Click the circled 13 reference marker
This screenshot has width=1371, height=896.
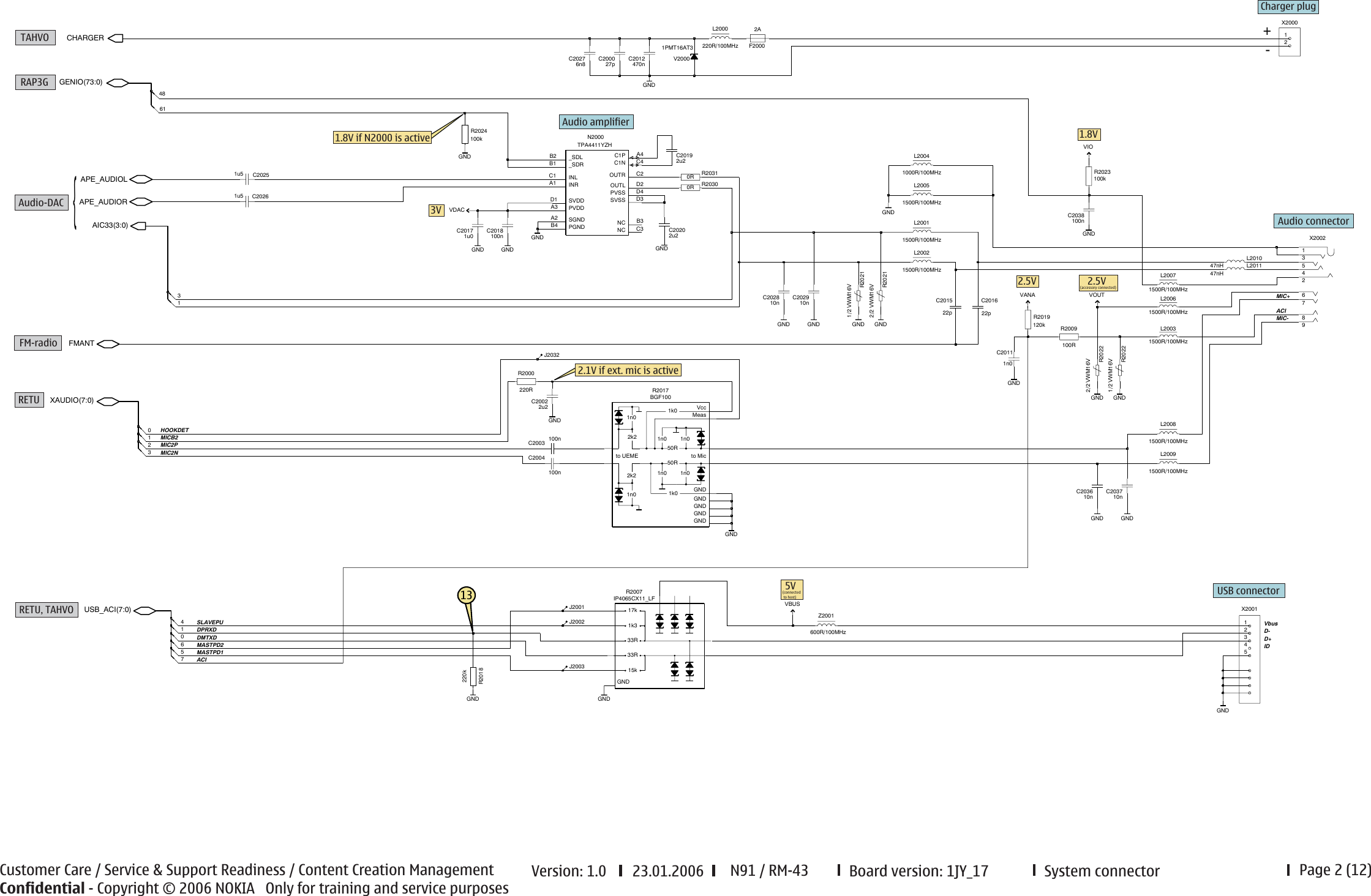click(x=466, y=594)
